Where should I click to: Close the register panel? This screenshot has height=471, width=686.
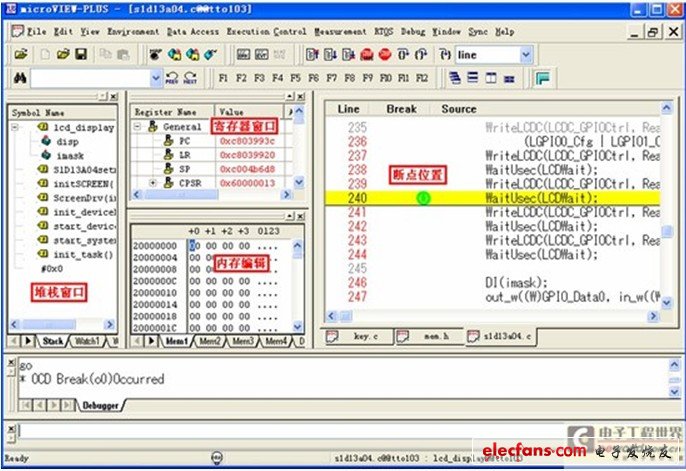(301, 96)
